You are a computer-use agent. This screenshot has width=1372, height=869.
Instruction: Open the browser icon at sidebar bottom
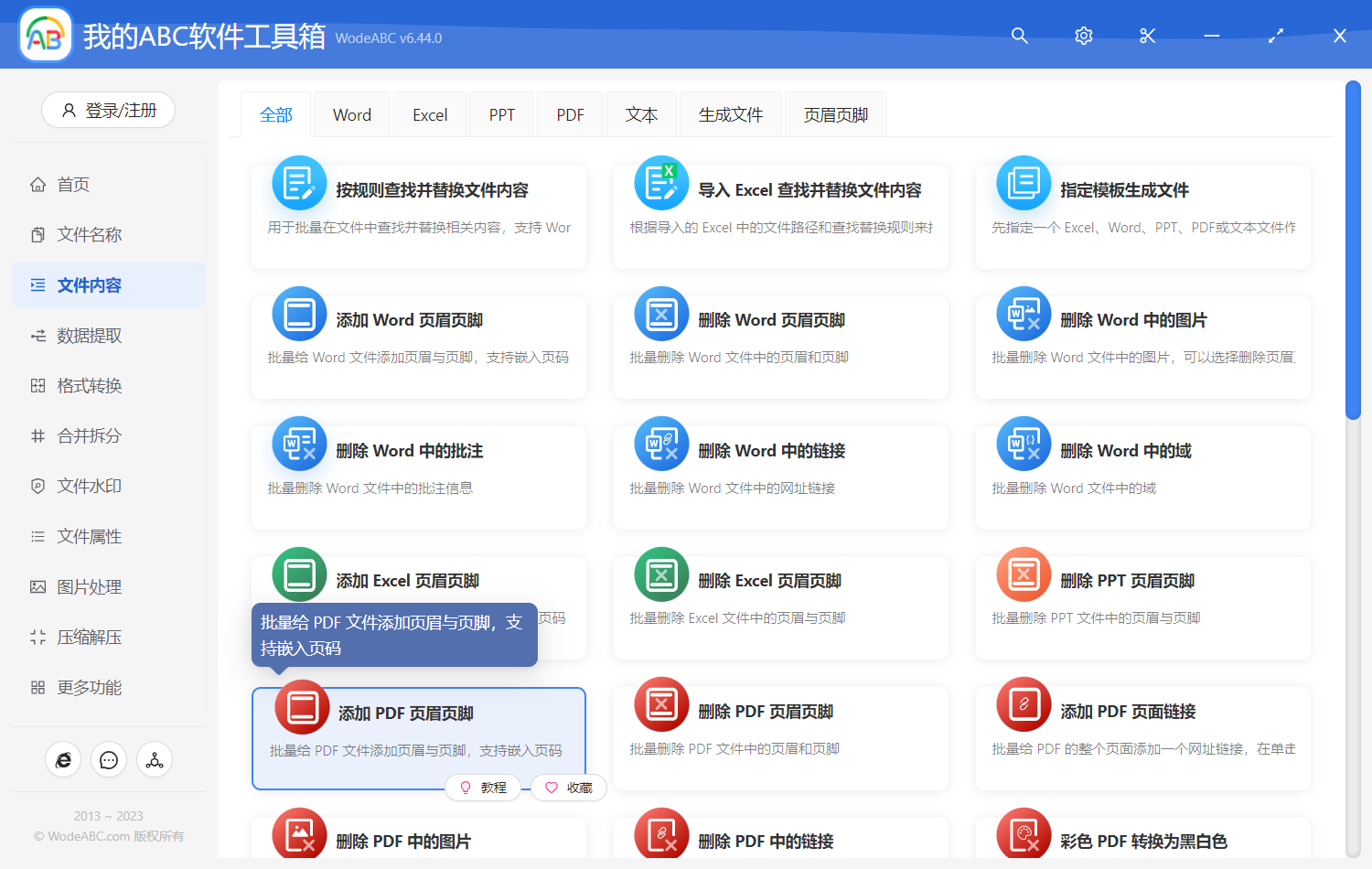click(x=63, y=760)
